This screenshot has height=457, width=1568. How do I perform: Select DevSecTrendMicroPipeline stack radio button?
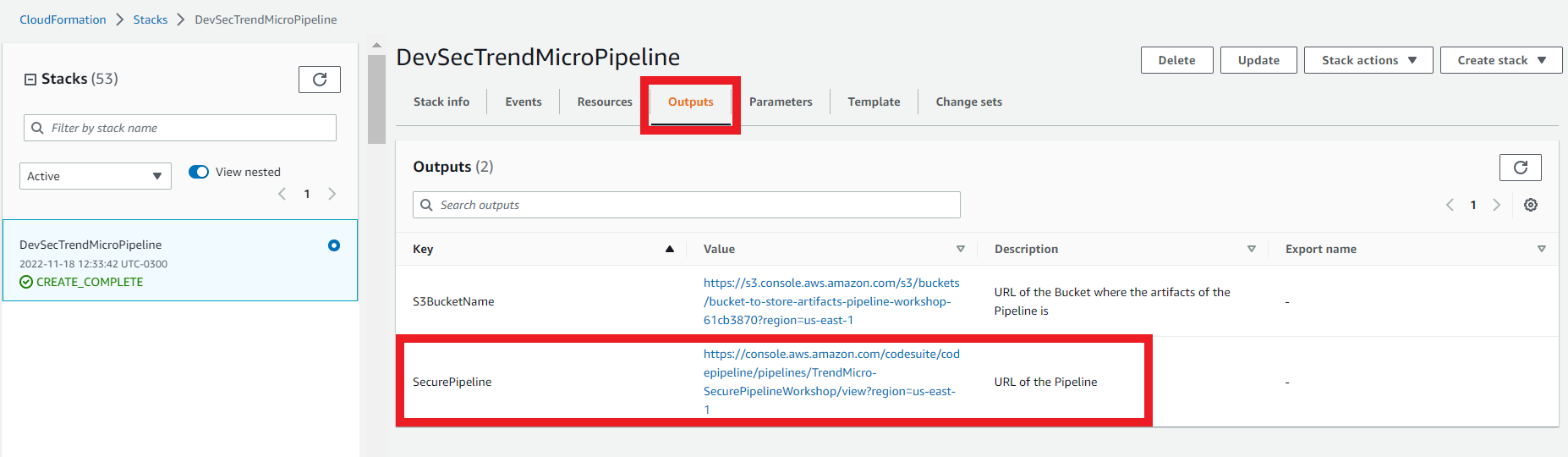(334, 245)
